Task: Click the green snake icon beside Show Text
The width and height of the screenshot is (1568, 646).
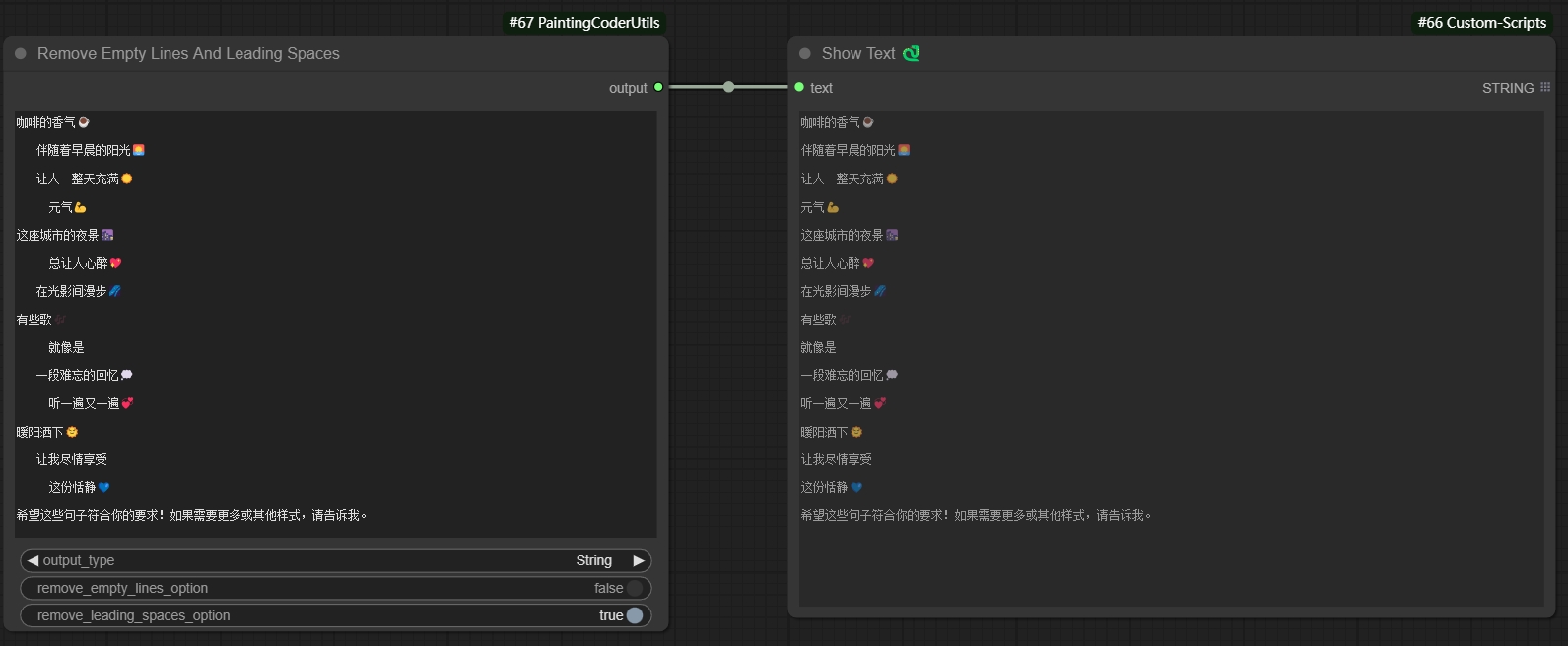Action: 911,53
